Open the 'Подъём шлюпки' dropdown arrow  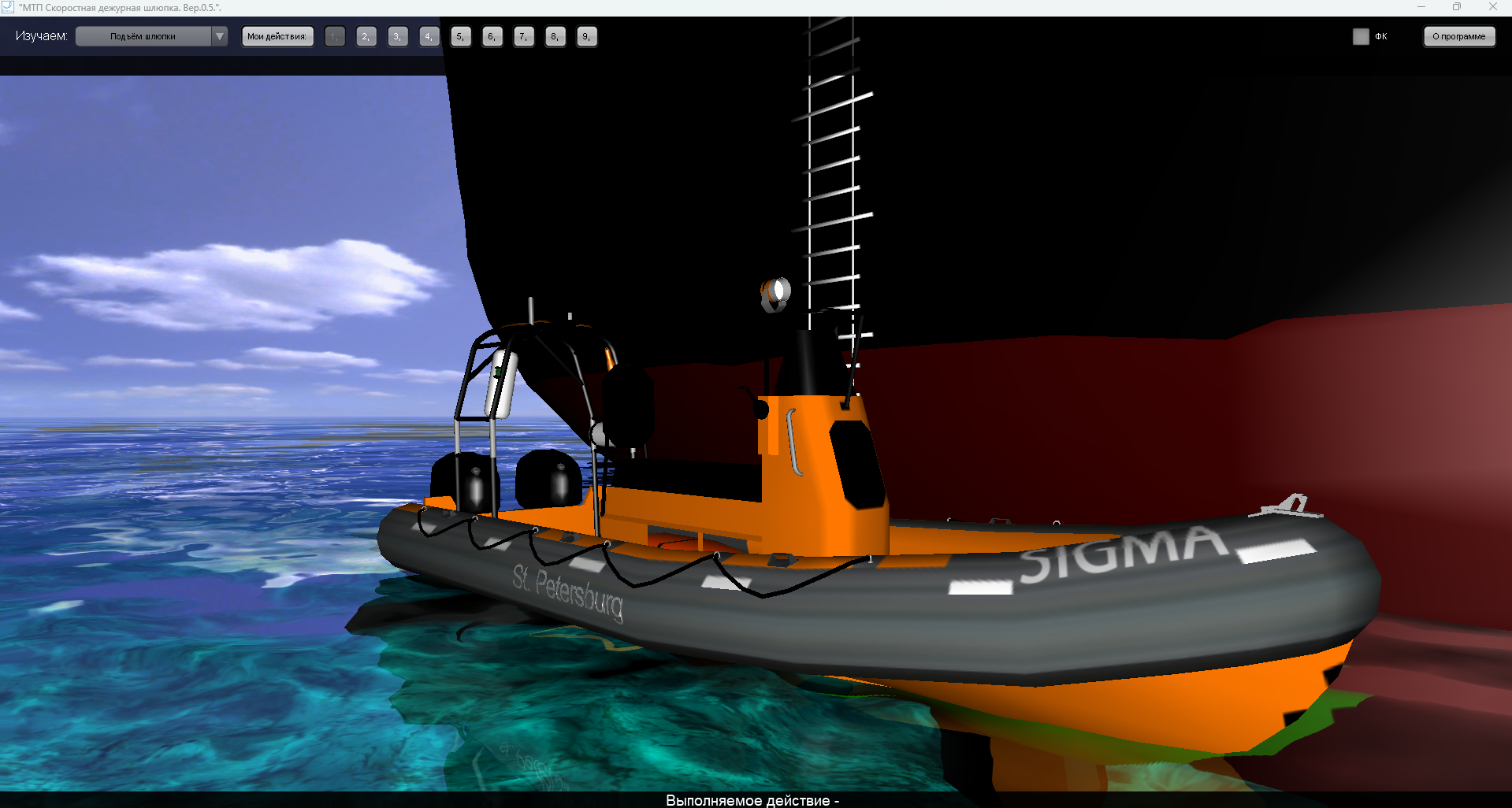coord(220,36)
